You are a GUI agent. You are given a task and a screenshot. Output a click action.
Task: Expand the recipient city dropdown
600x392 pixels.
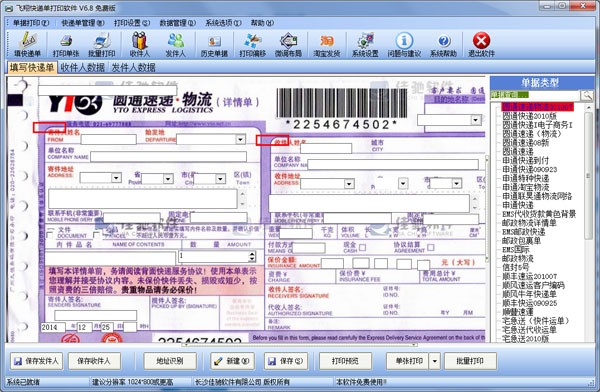pyautogui.click(x=456, y=183)
